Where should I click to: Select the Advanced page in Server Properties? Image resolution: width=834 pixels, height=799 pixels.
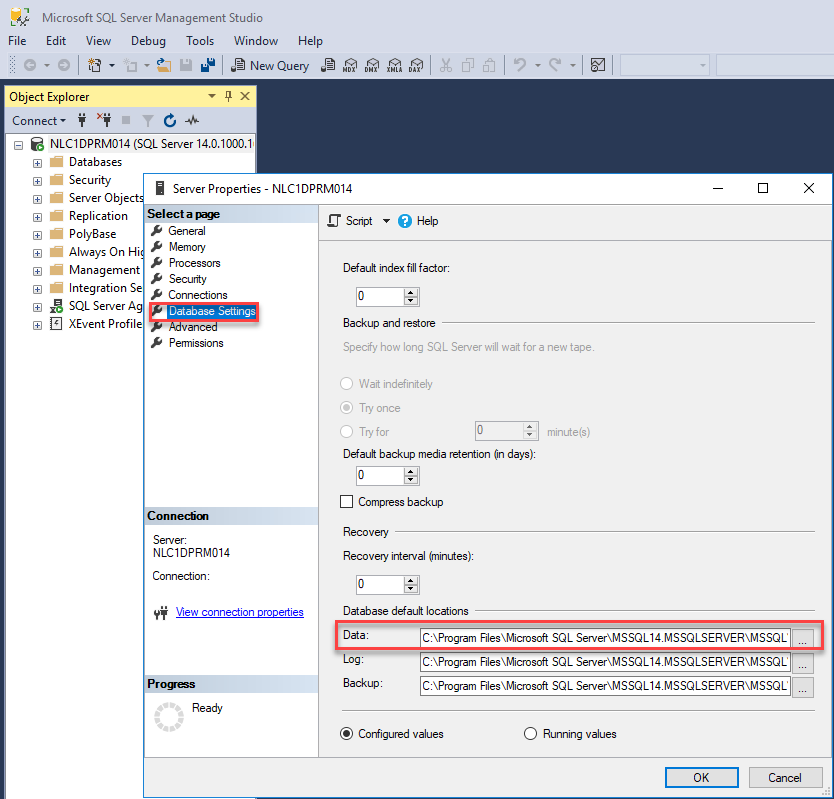point(193,327)
